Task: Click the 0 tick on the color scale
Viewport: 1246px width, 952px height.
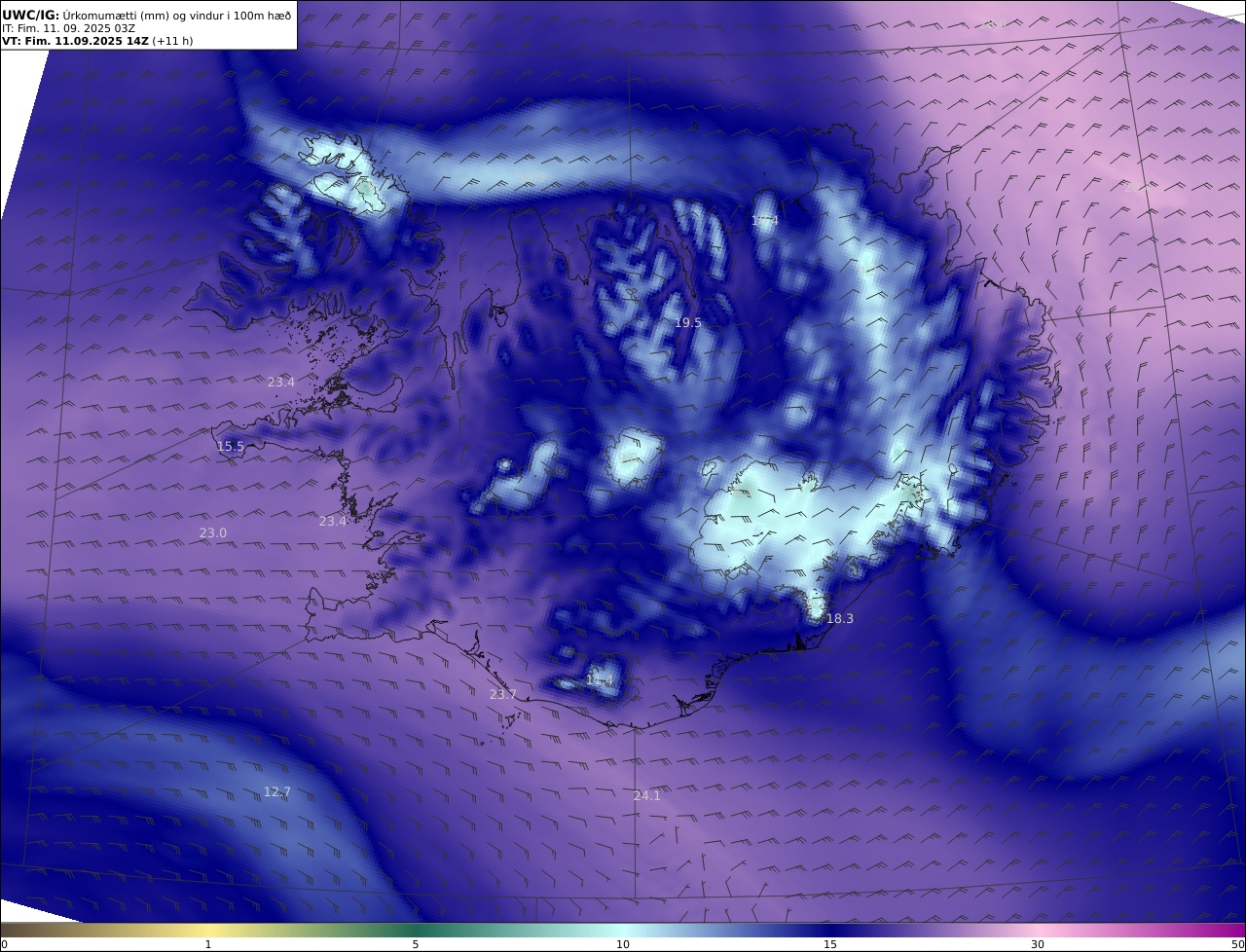Action: (4, 944)
